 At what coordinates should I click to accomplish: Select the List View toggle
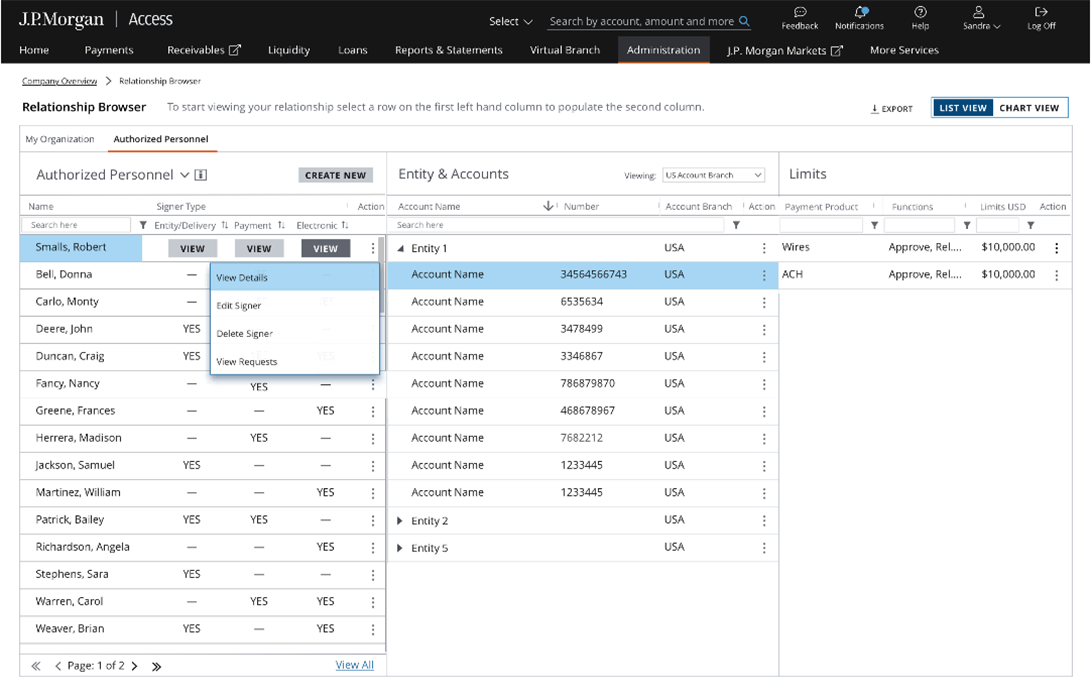pyautogui.click(x=962, y=108)
